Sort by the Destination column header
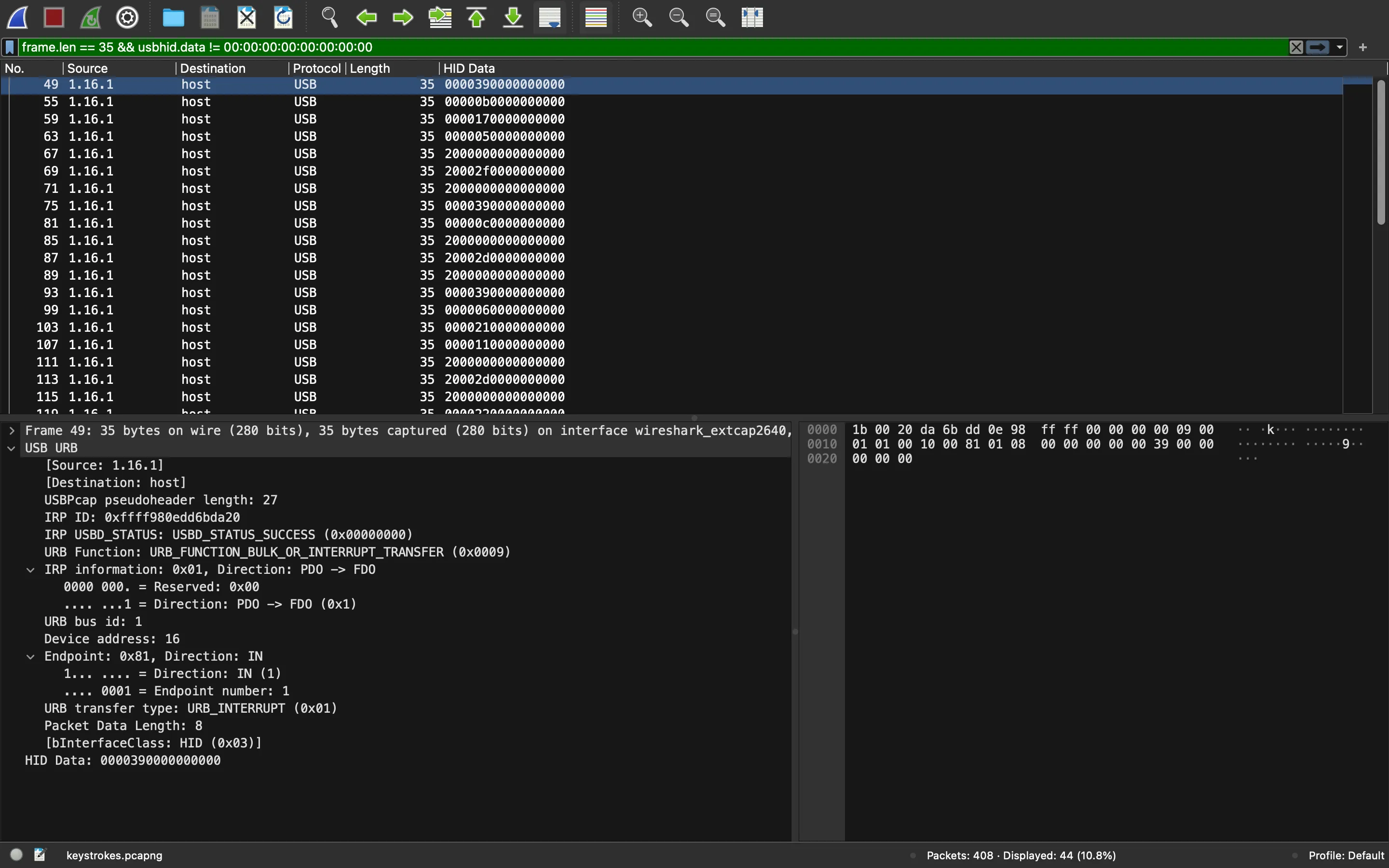The height and width of the screenshot is (868, 1389). (232, 68)
